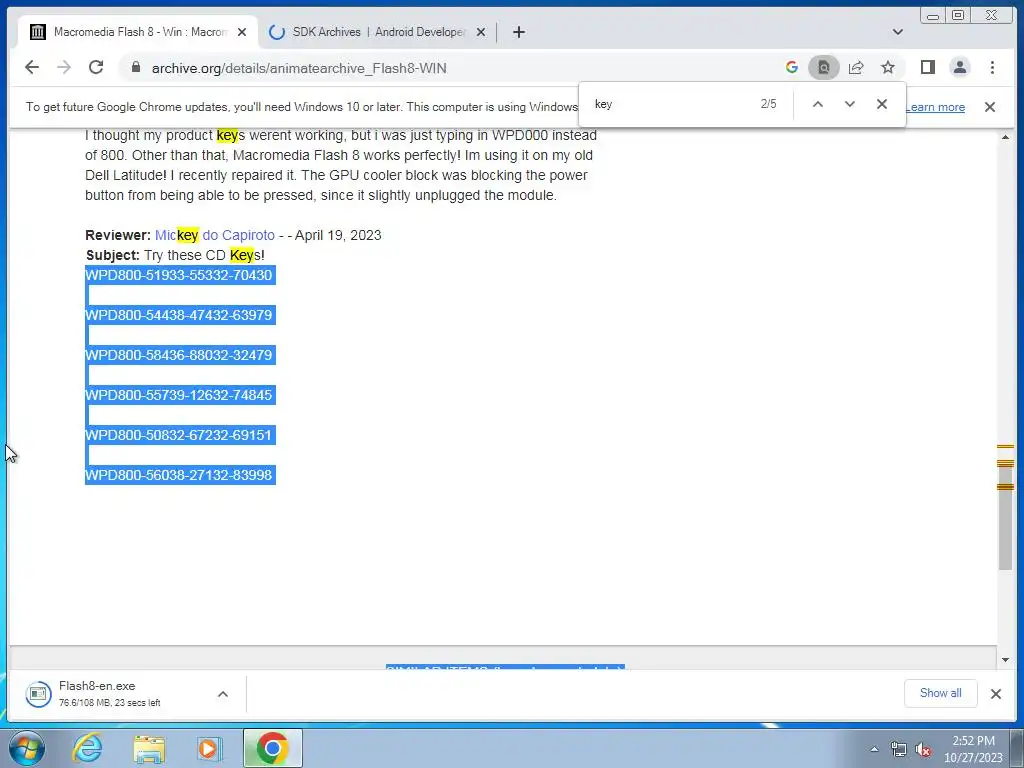The width and height of the screenshot is (1024, 768).
Task: Open the Flash8-en.exe download item
Action: click(111, 694)
